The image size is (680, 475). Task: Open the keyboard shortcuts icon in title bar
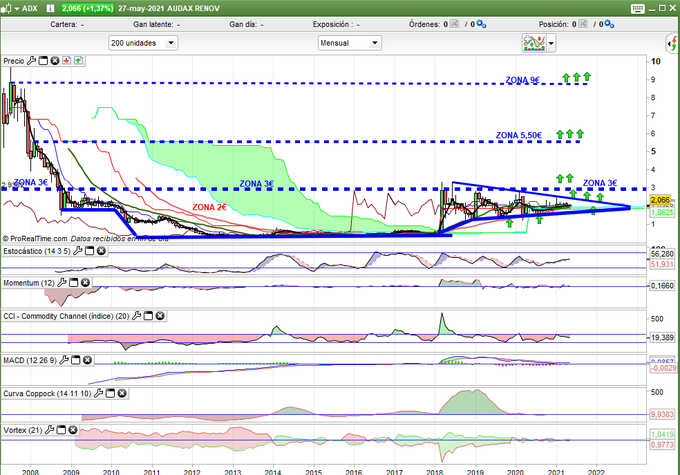point(638,9)
